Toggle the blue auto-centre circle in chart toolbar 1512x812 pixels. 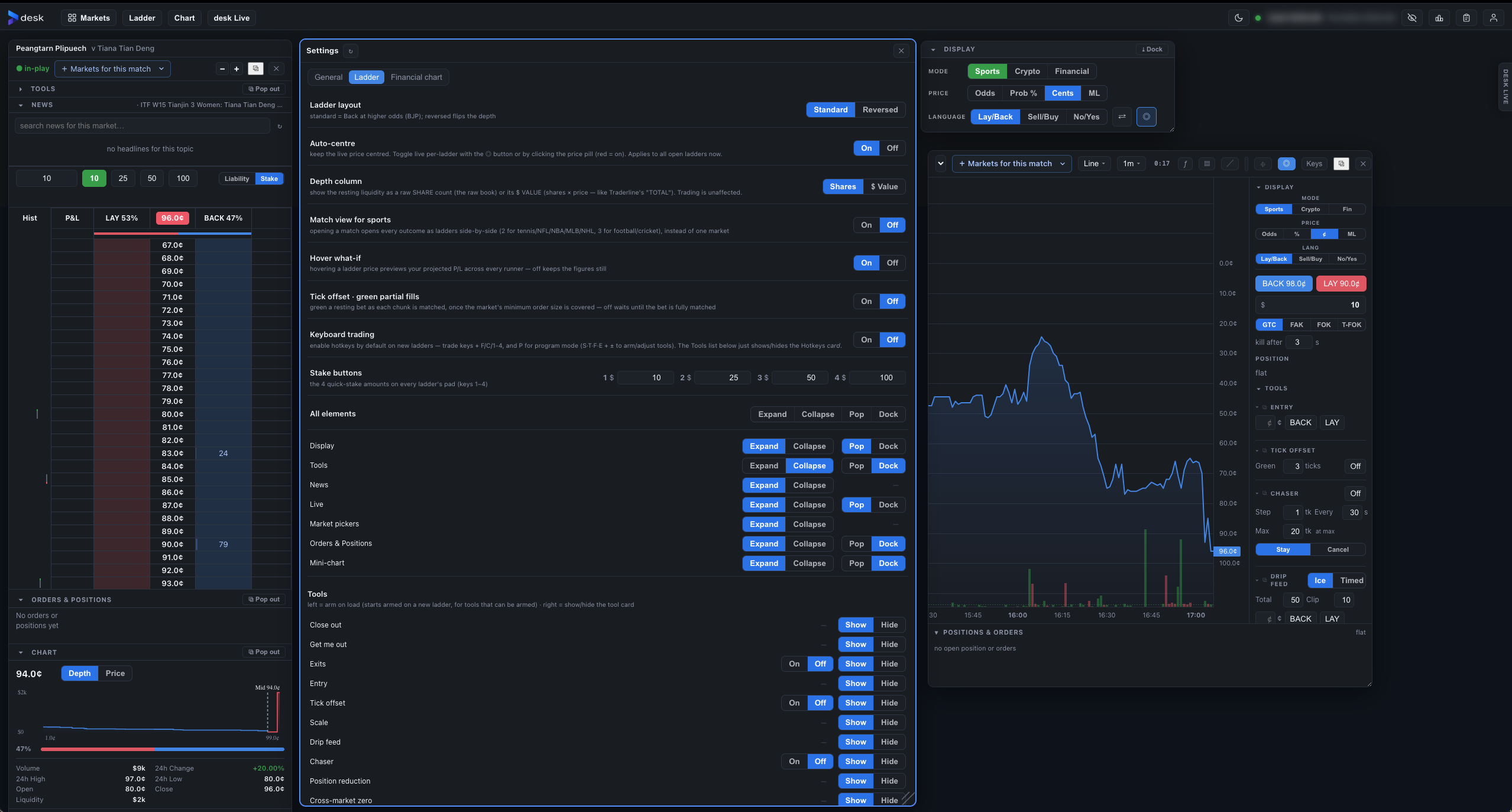click(x=1287, y=164)
